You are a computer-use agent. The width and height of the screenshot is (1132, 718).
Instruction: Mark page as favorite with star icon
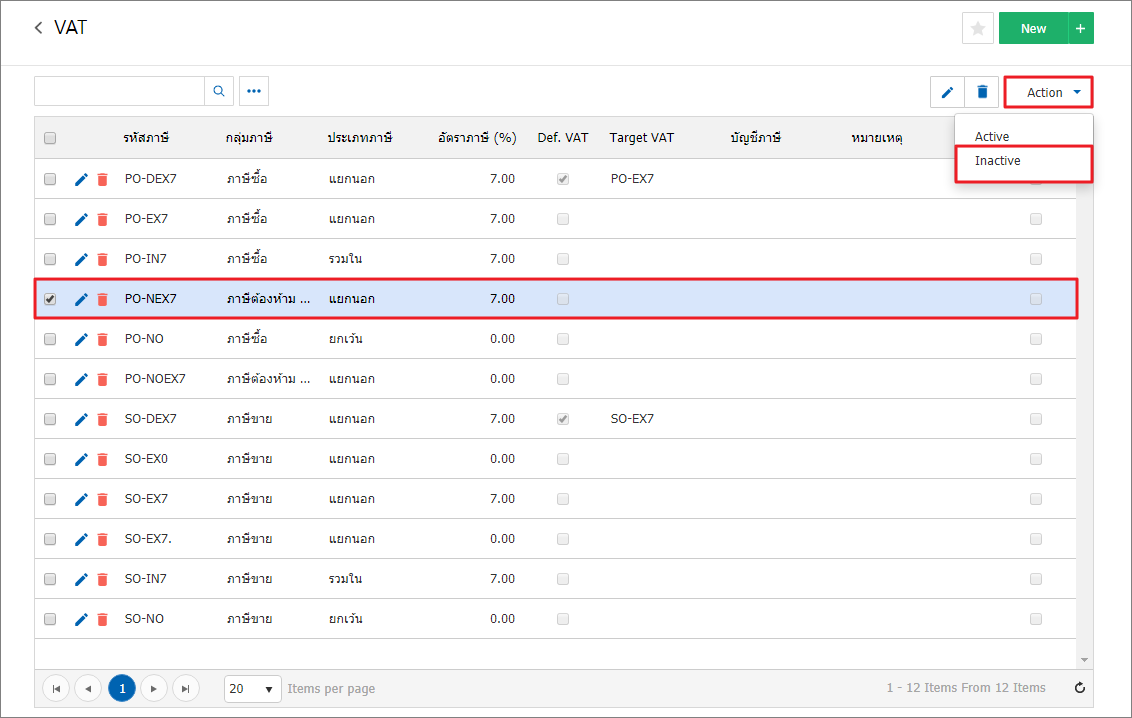pyautogui.click(x=978, y=28)
